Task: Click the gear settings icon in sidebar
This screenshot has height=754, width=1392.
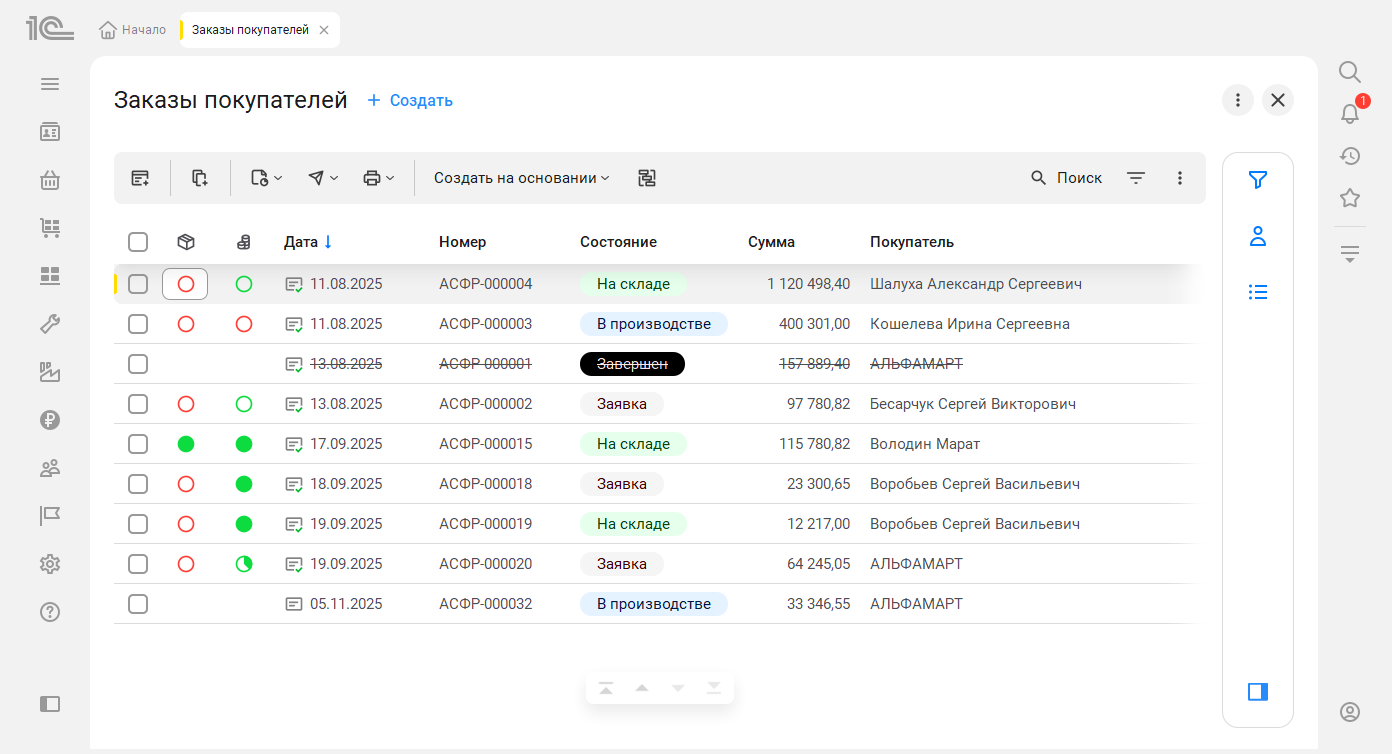Action: pos(49,564)
